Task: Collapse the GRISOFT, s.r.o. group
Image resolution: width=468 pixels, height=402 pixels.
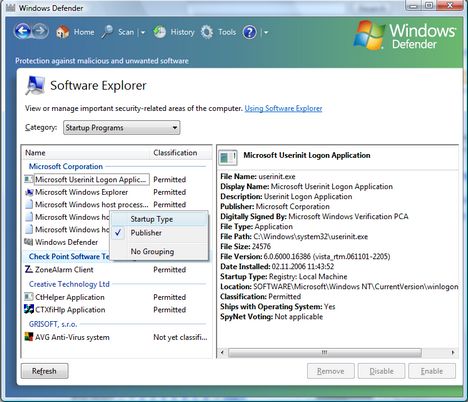Action: (53, 324)
